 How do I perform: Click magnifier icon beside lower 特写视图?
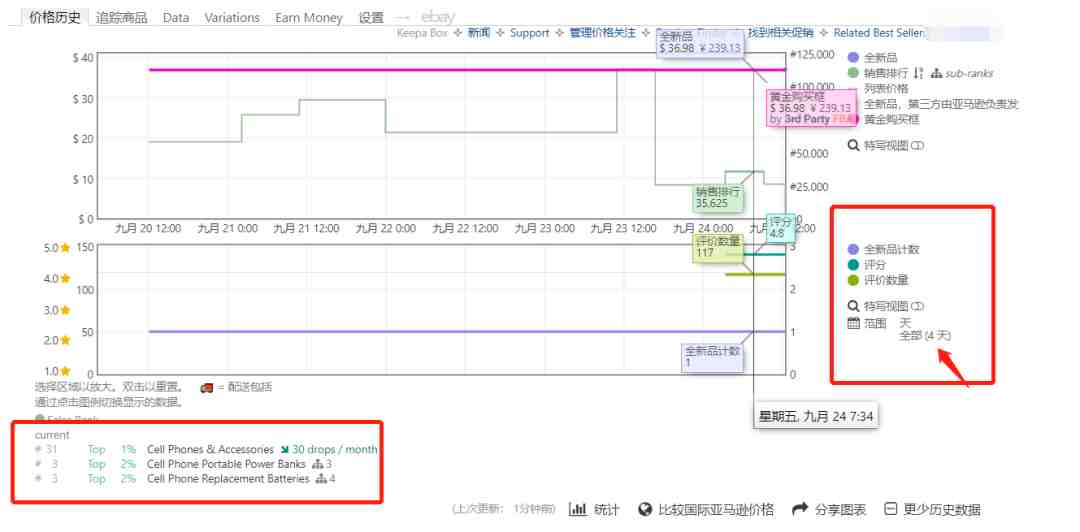[853, 306]
